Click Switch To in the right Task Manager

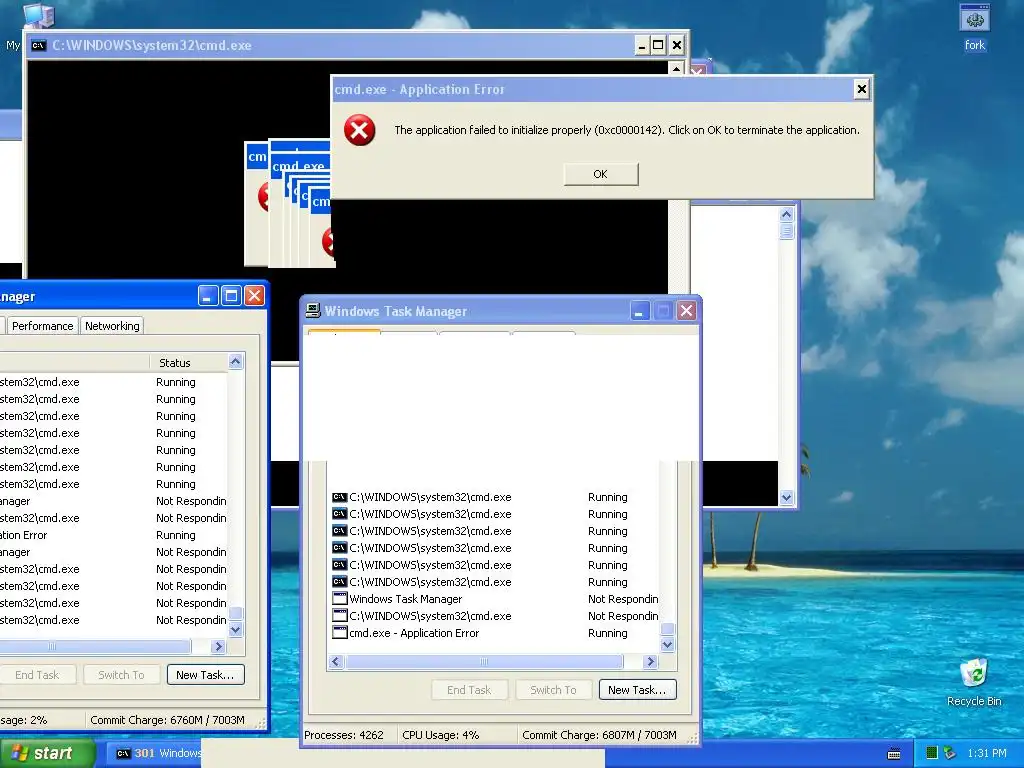tap(553, 690)
